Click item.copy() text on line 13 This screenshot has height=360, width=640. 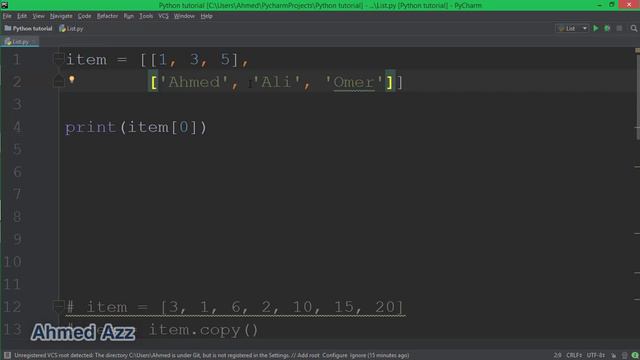coord(203,330)
